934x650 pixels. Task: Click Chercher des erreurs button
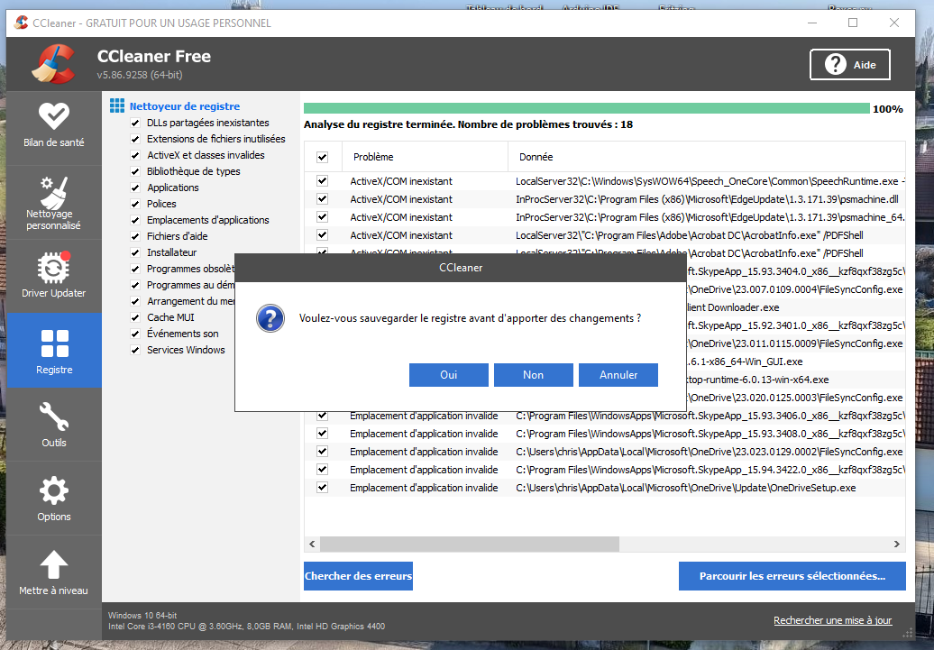pyautogui.click(x=358, y=576)
